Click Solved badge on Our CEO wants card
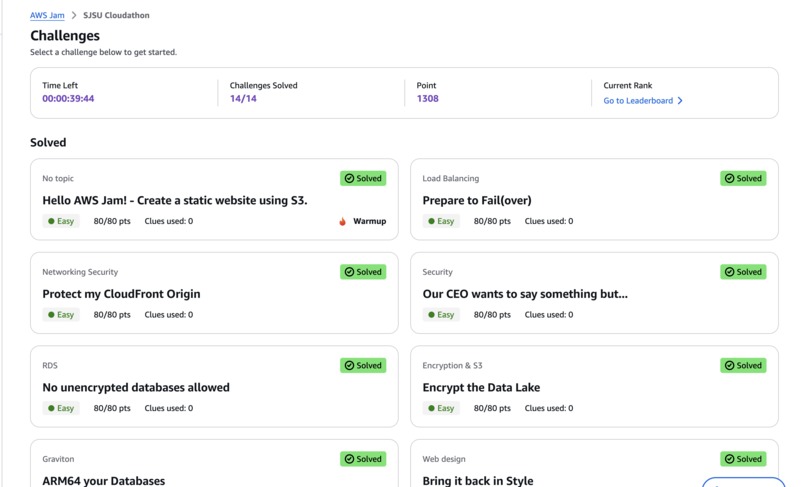This screenshot has width=806, height=487. click(x=743, y=272)
